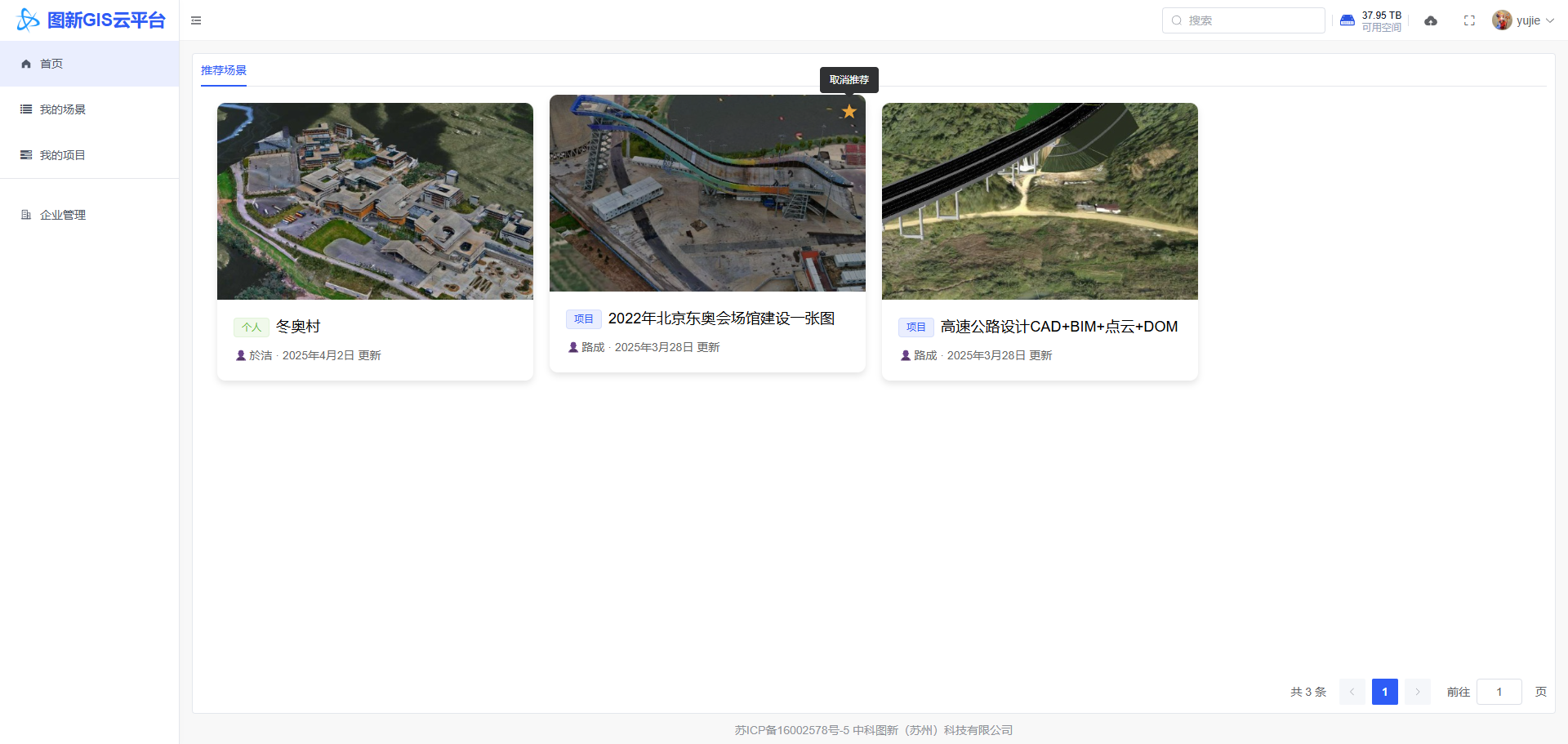The height and width of the screenshot is (744, 1568).
Task: Open 企业管理 in the sidebar
Action: pyautogui.click(x=90, y=215)
